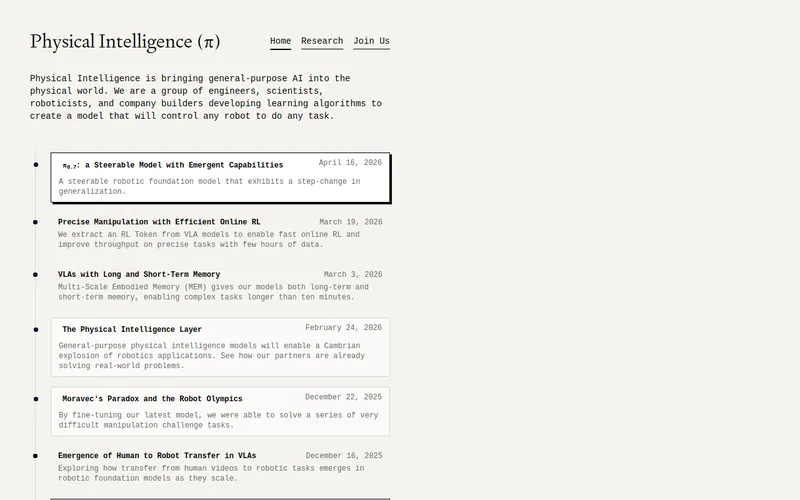This screenshot has width=800, height=500.
Task: Click the 'Multi-Scale Embodied Memory (MEM)' description
Action: (213, 292)
